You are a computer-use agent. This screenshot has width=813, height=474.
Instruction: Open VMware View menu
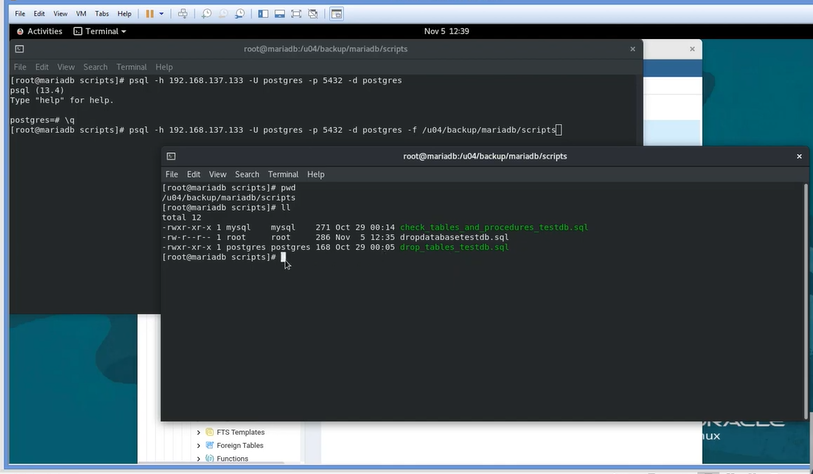point(60,14)
